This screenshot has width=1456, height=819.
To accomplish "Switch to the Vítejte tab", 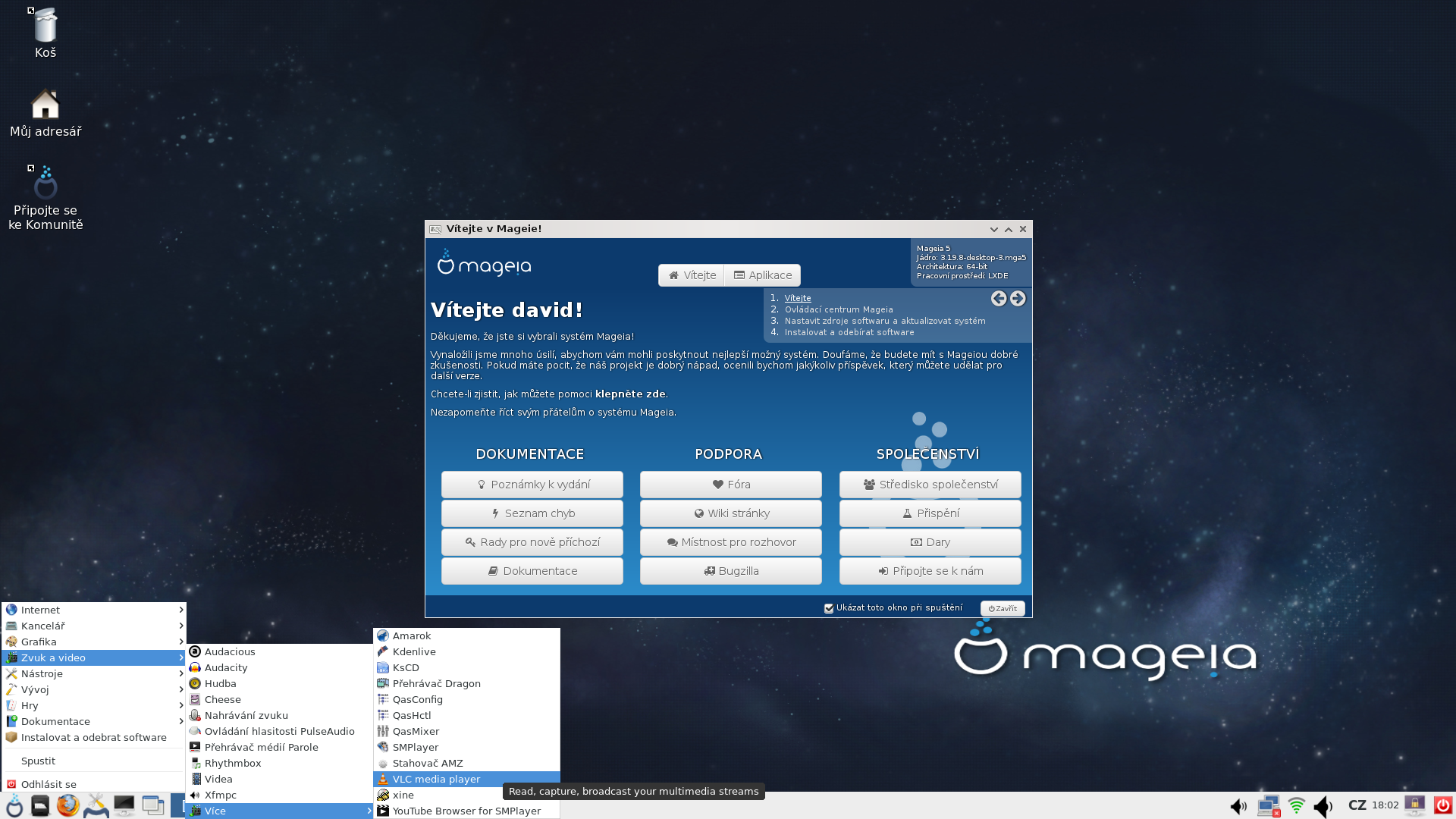I will point(692,275).
